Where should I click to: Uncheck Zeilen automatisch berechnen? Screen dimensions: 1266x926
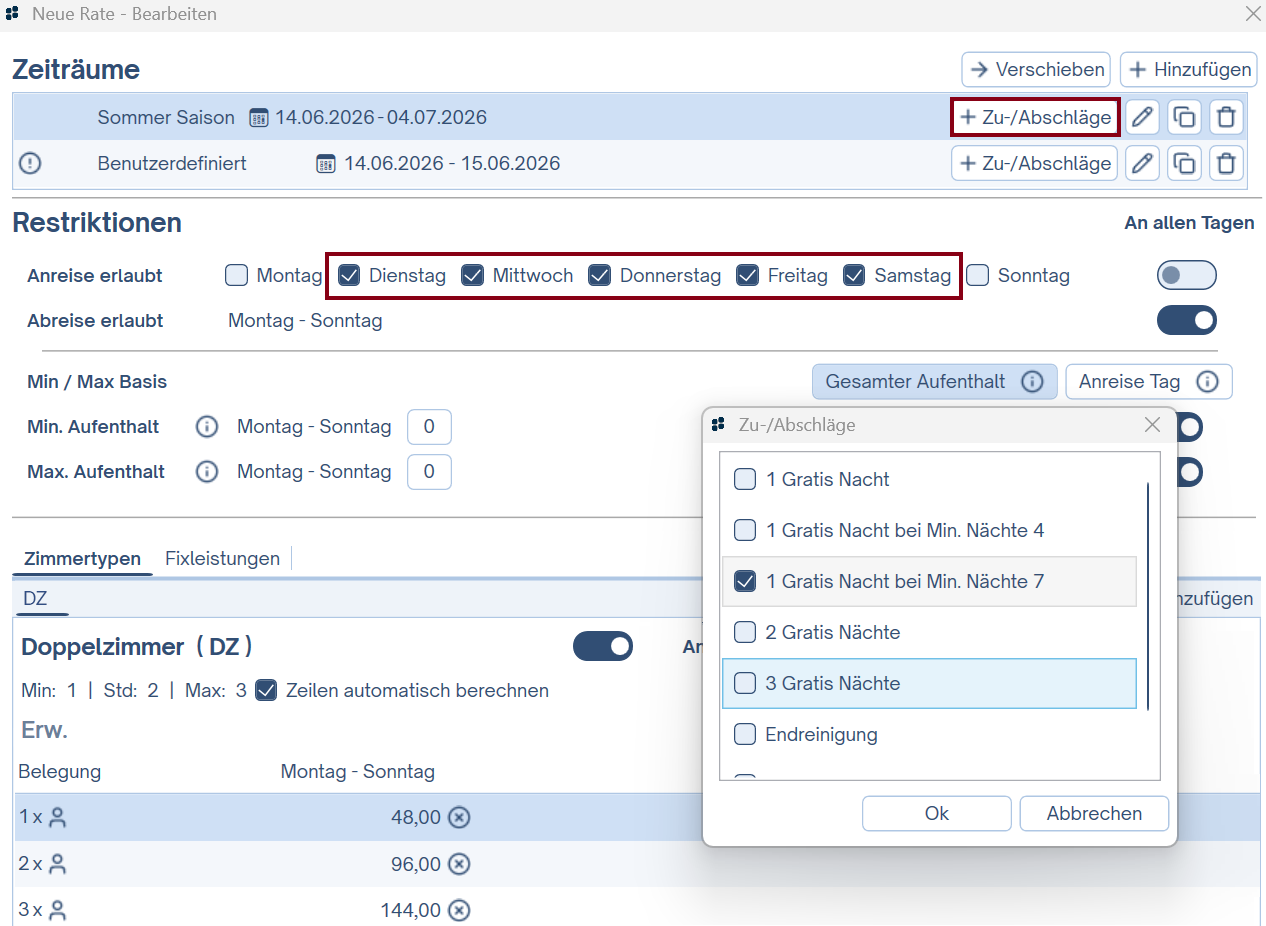pyautogui.click(x=266, y=690)
